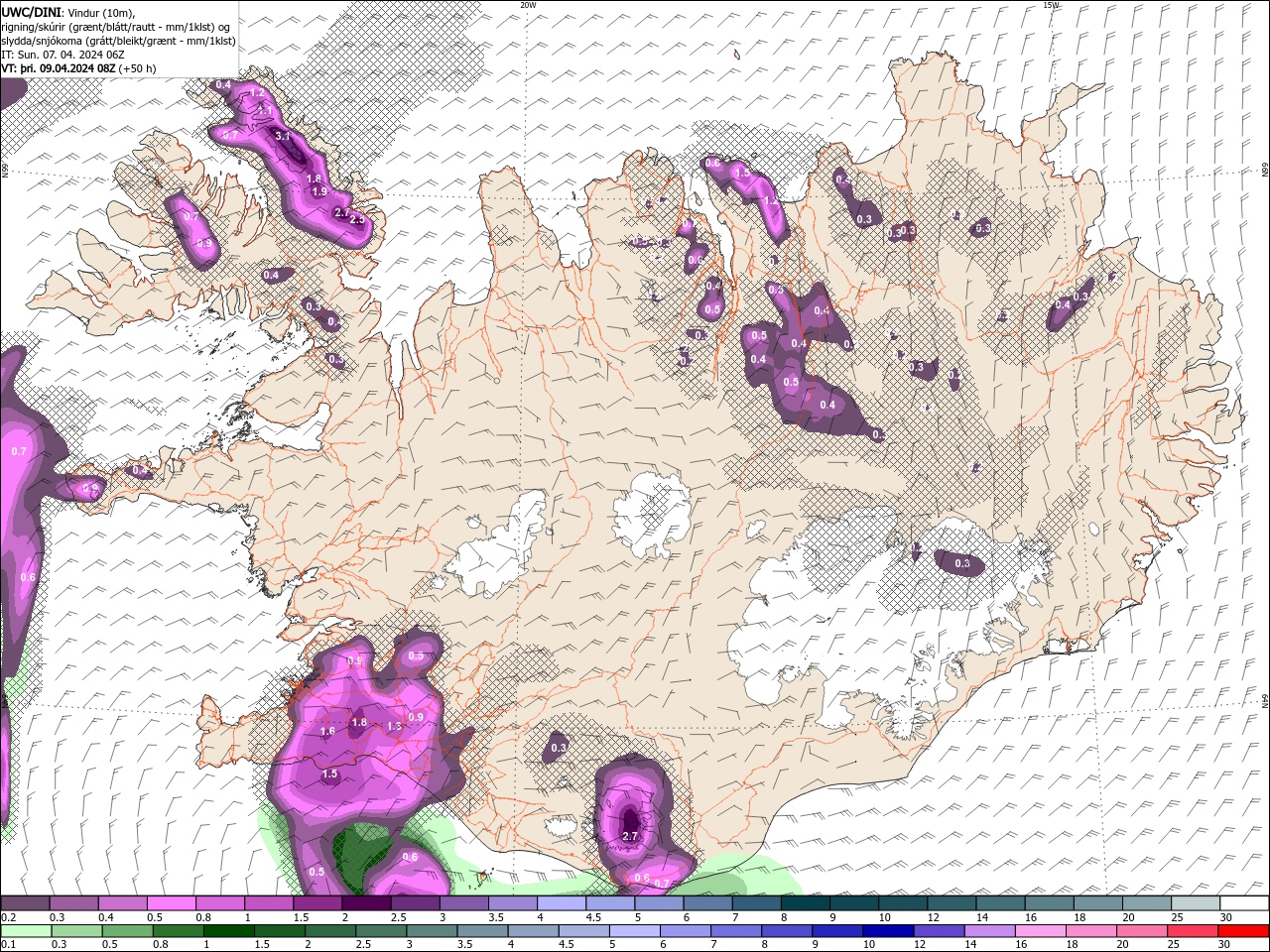Click the UWC/DINI title text
This screenshot has height=952, width=1270.
(x=30, y=11)
